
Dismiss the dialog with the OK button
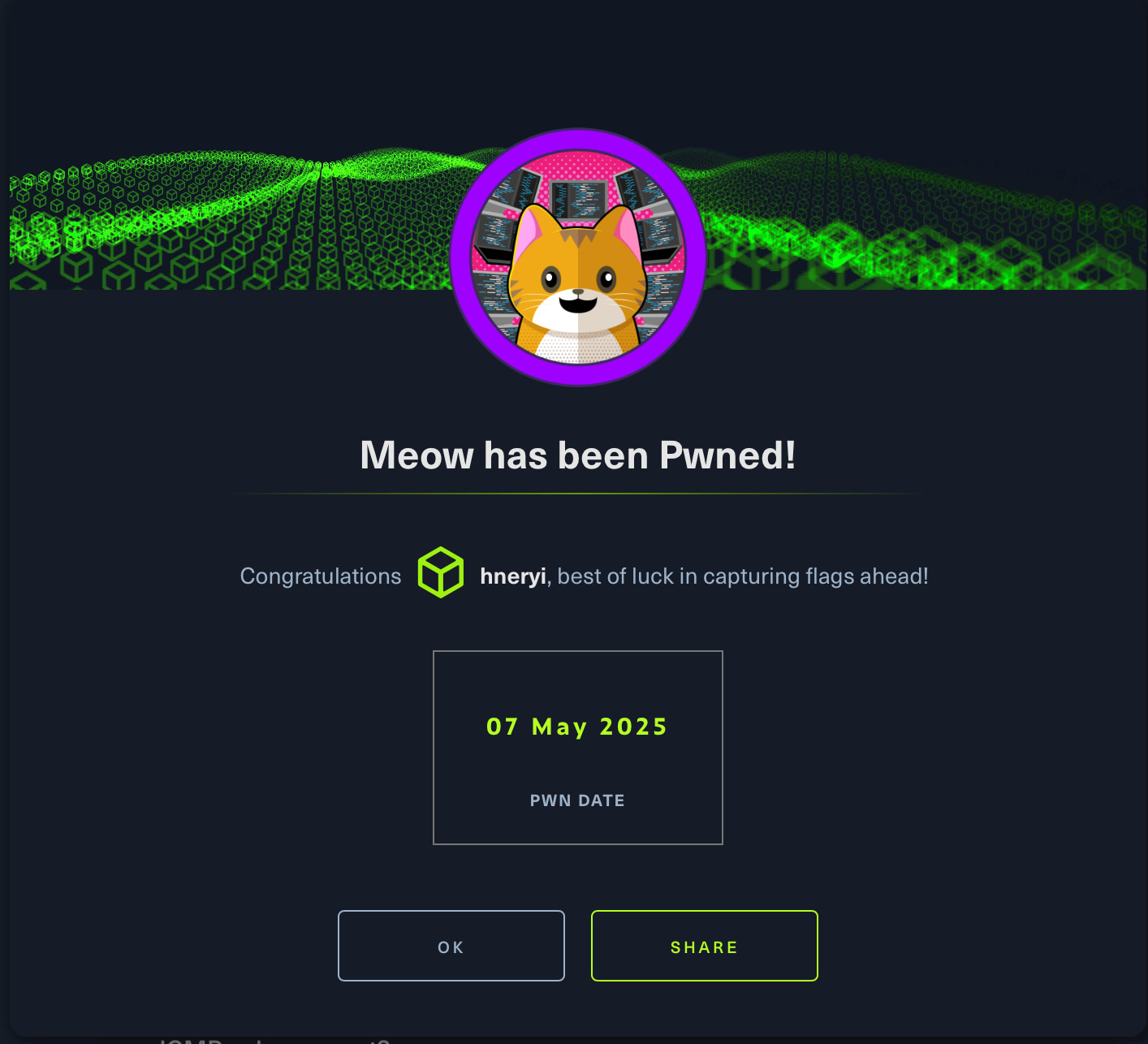[451, 946]
